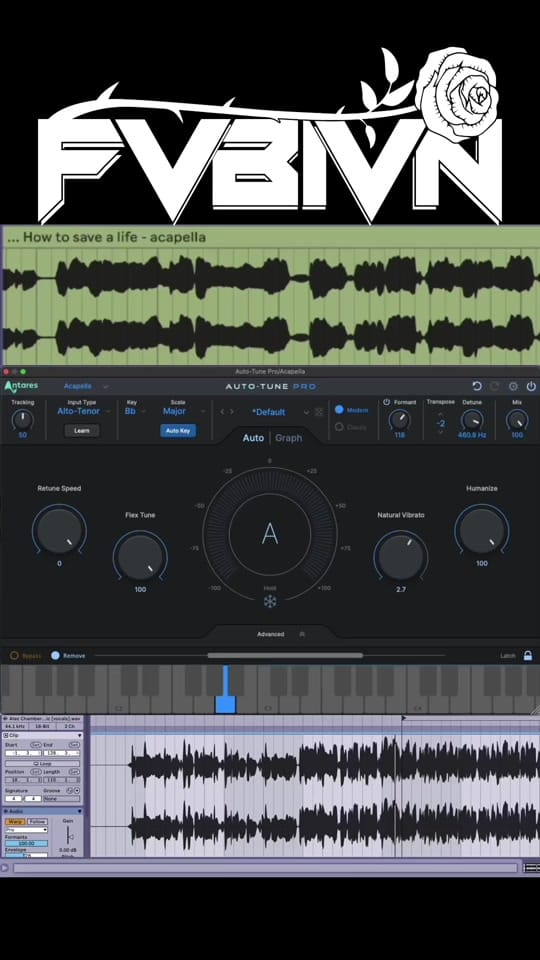
Task: Toggle the Warp button in Audio panel
Action: click(x=15, y=822)
